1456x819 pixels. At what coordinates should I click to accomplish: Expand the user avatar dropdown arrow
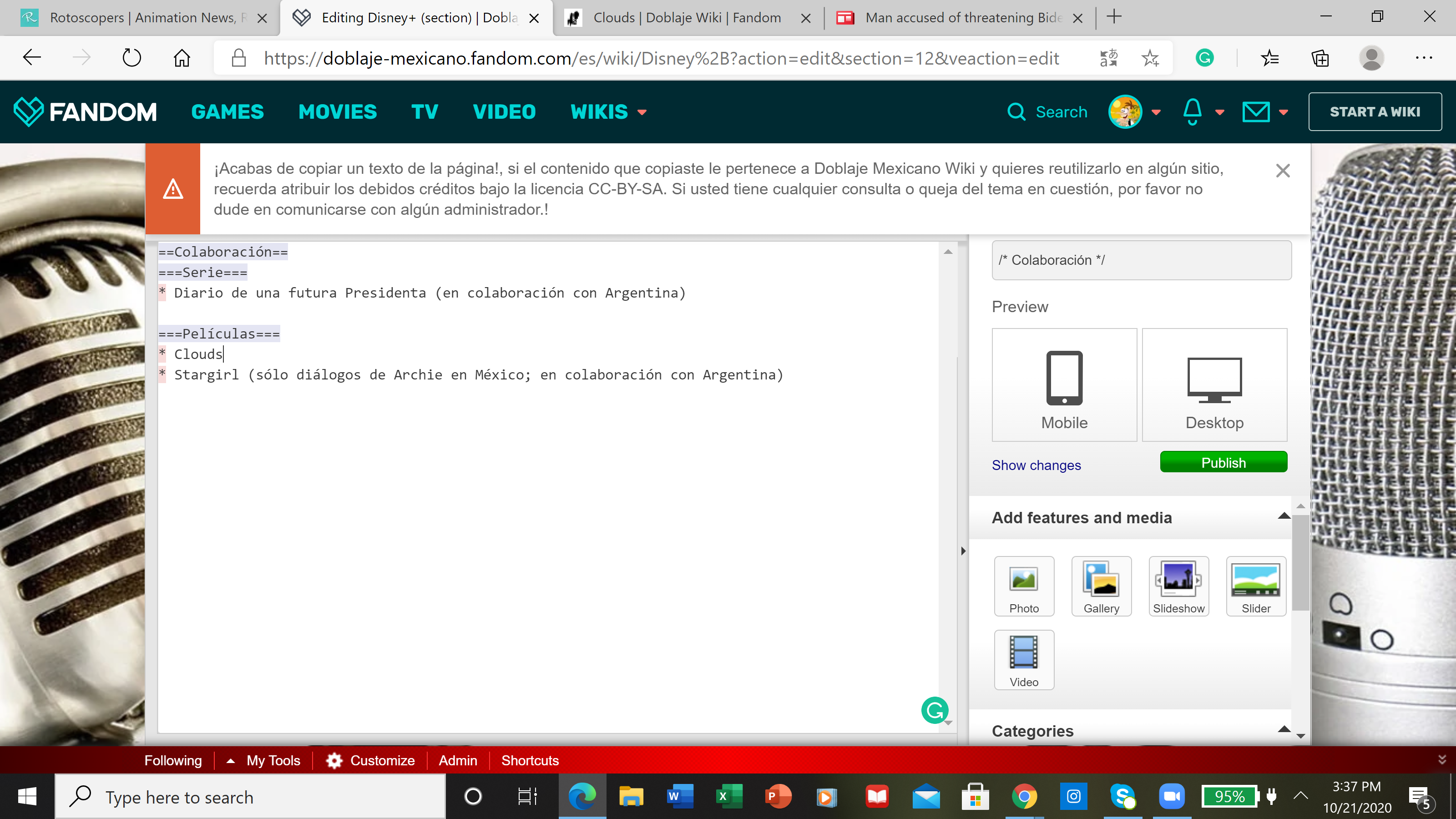click(1156, 112)
